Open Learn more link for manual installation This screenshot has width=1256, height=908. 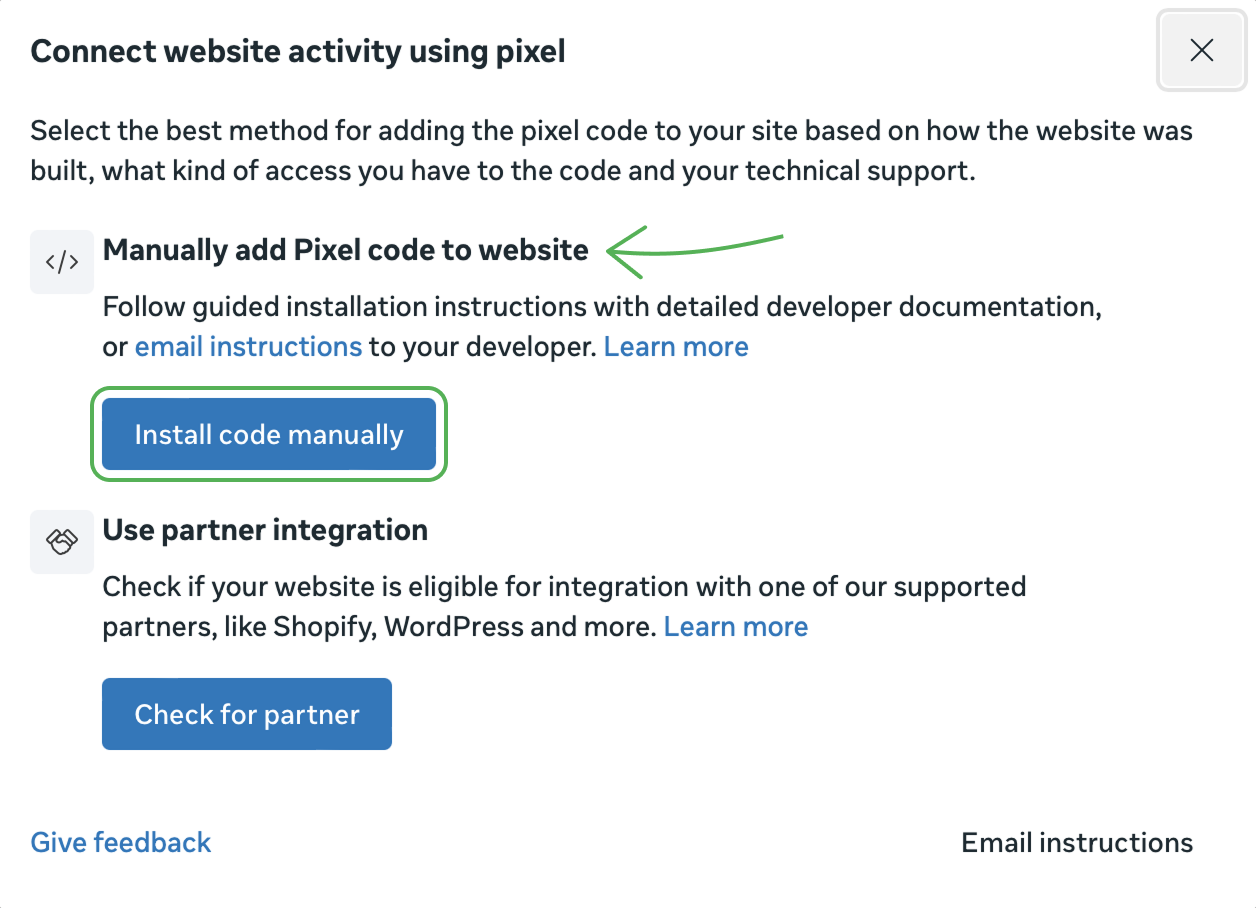point(676,347)
